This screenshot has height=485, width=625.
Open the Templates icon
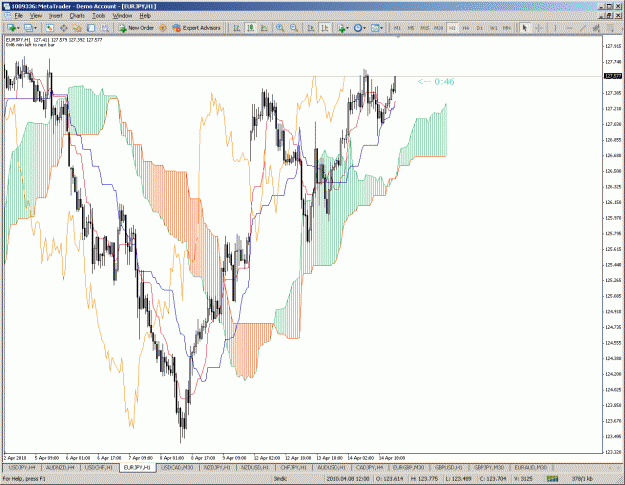(x=375, y=28)
